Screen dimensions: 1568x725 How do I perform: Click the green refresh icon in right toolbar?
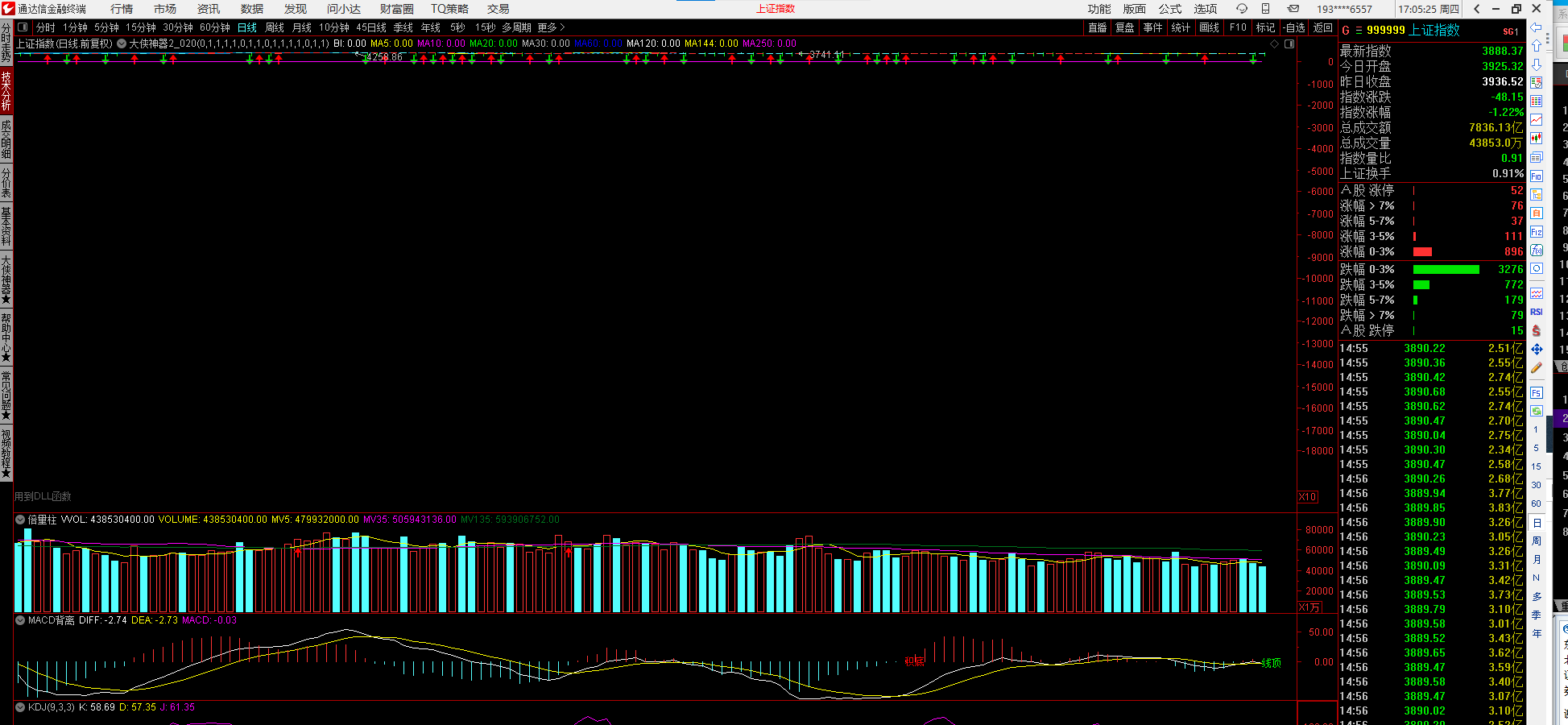tap(1537, 411)
